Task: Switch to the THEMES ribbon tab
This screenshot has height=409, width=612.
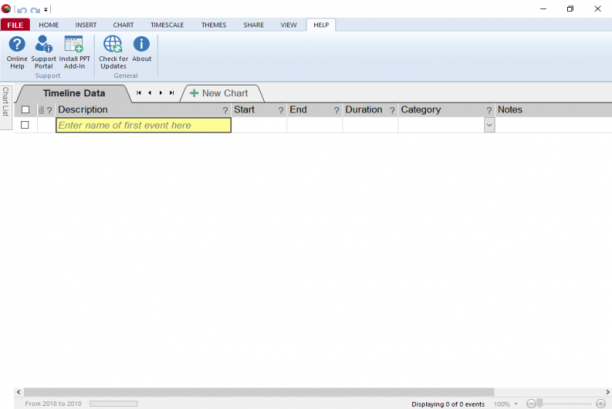Action: tap(213, 25)
